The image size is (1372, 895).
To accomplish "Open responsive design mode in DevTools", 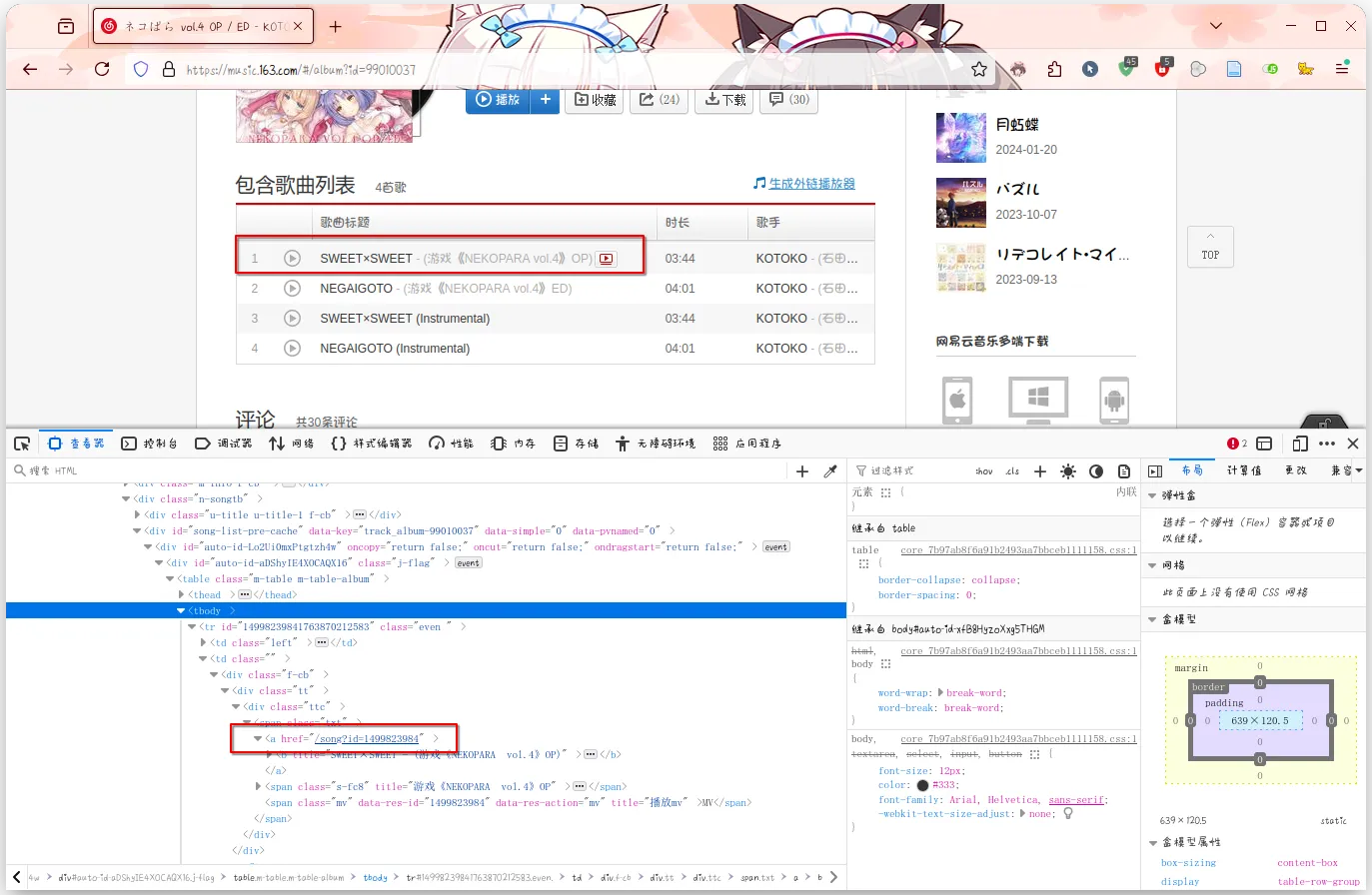I will pyautogui.click(x=1300, y=443).
